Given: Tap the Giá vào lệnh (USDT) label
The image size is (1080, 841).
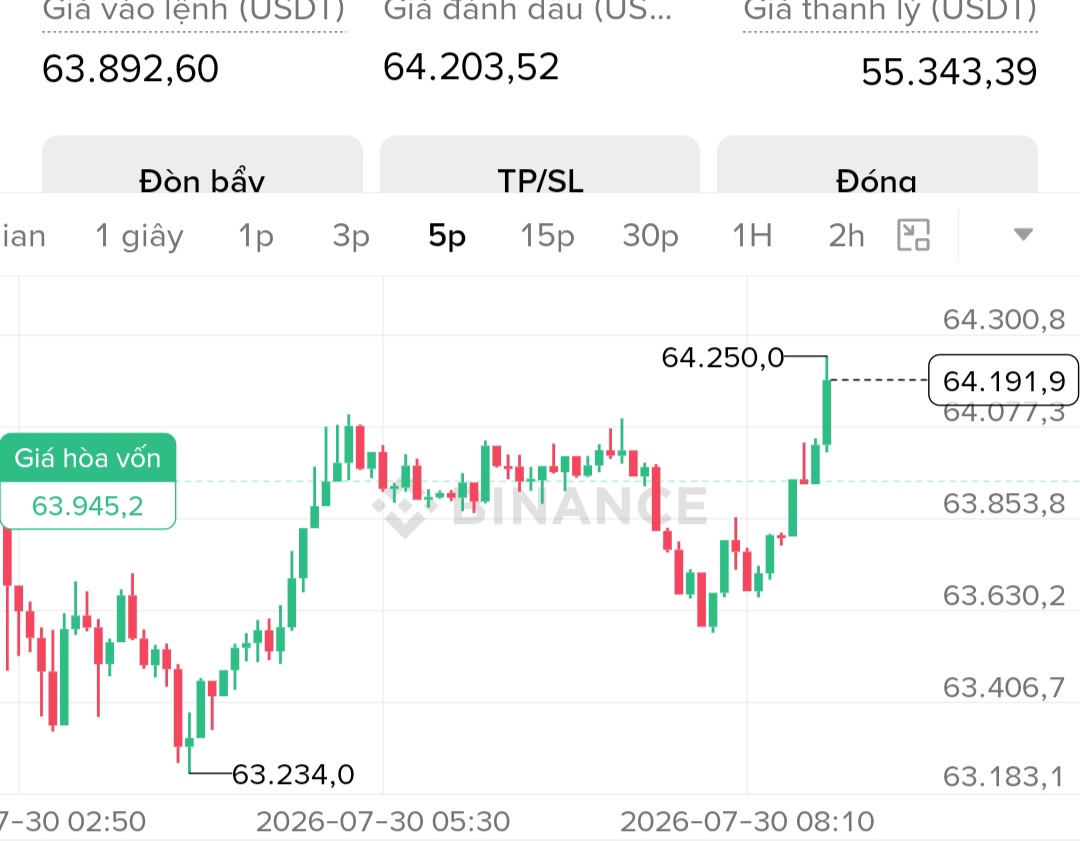Looking at the screenshot, I should pyautogui.click(x=194, y=11).
